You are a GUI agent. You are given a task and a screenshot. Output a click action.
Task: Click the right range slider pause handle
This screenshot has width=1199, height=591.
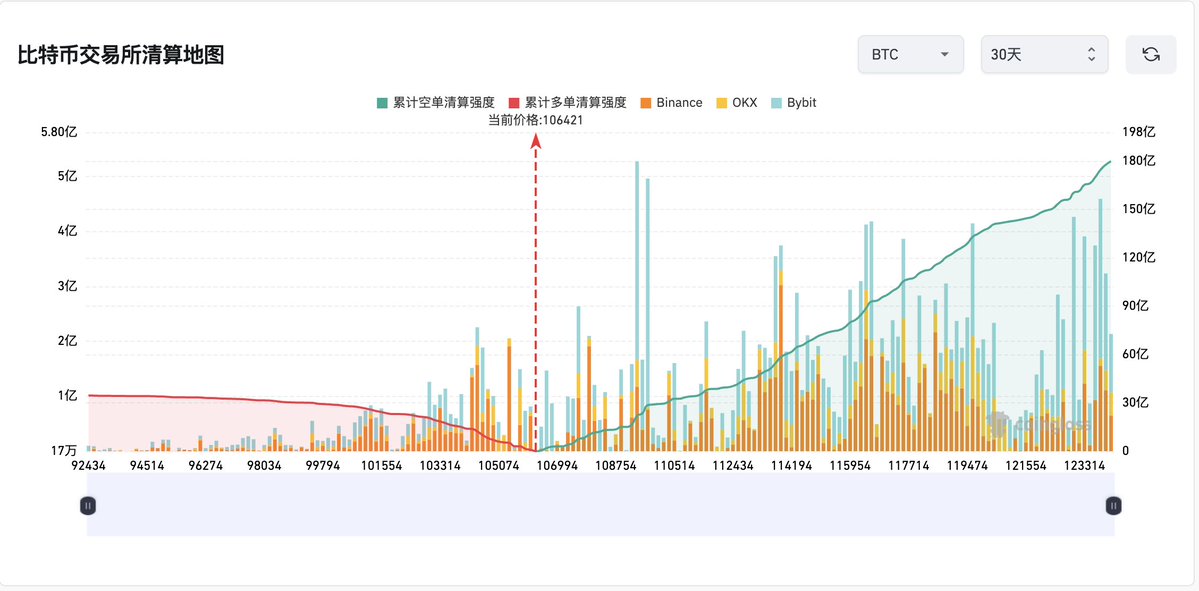tap(1113, 506)
